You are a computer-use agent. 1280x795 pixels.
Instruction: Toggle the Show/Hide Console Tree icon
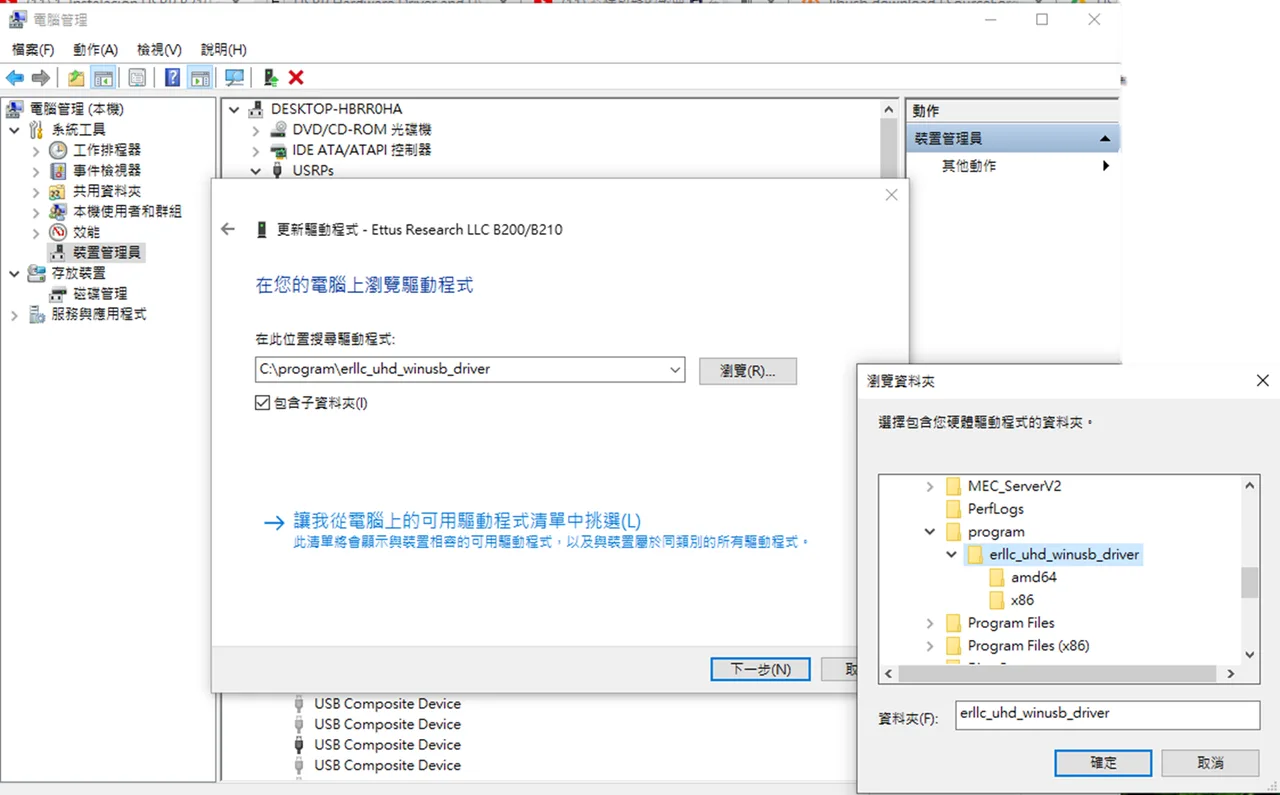(103, 78)
